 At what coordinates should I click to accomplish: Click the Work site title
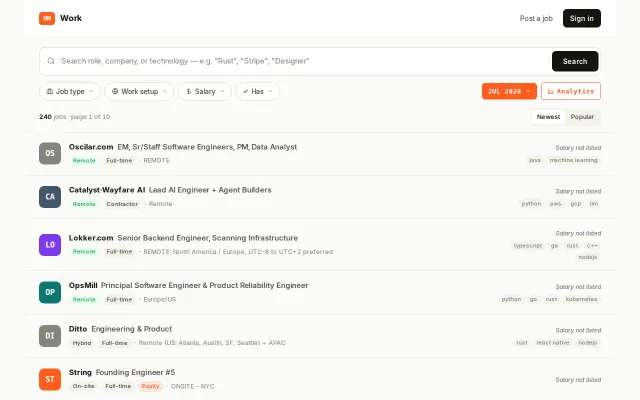coord(71,18)
